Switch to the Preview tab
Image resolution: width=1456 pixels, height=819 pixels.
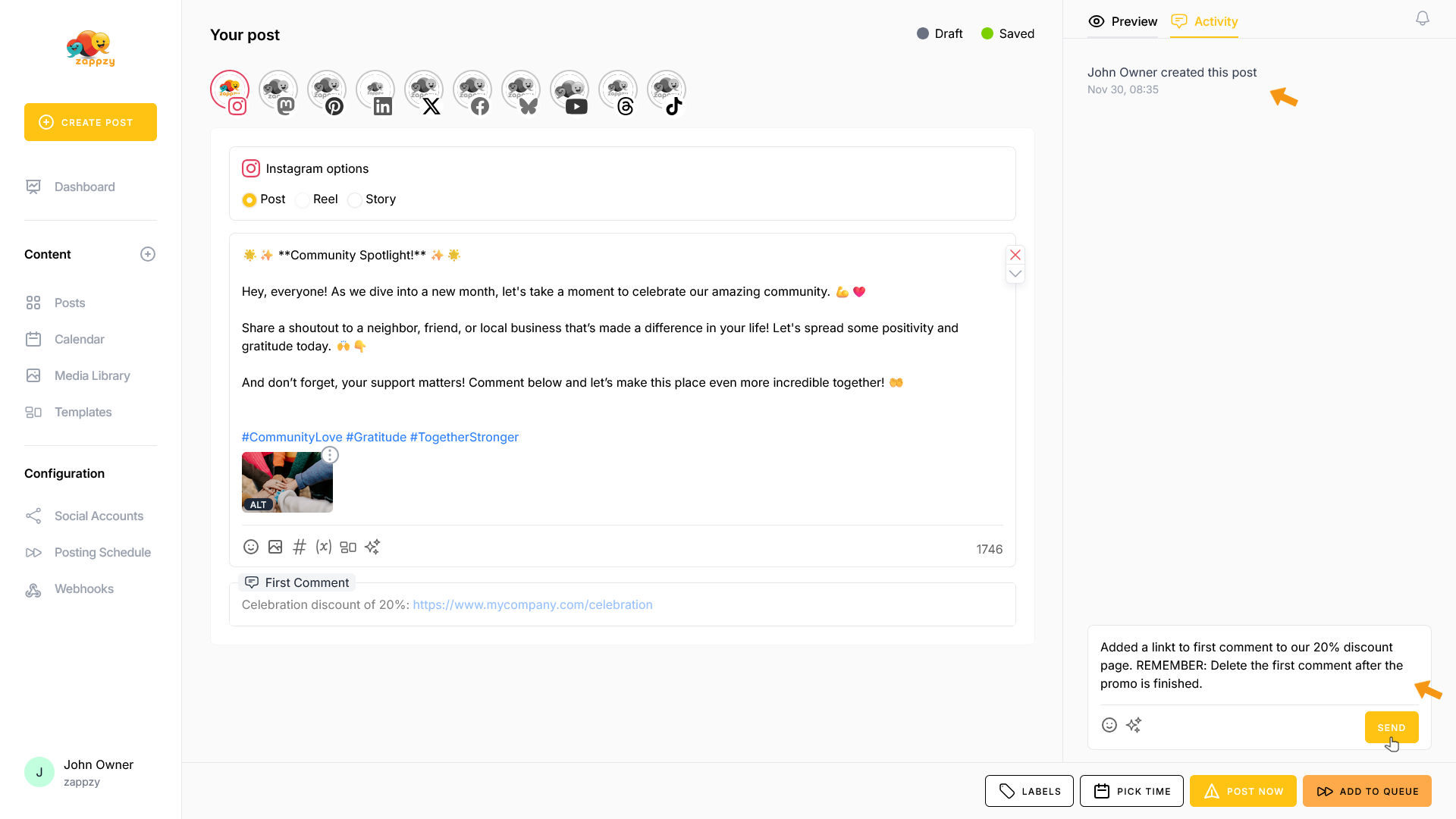pos(1123,21)
